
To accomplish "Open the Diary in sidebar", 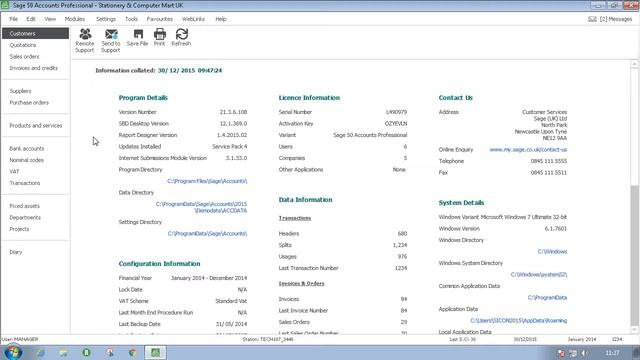I will pyautogui.click(x=16, y=252).
